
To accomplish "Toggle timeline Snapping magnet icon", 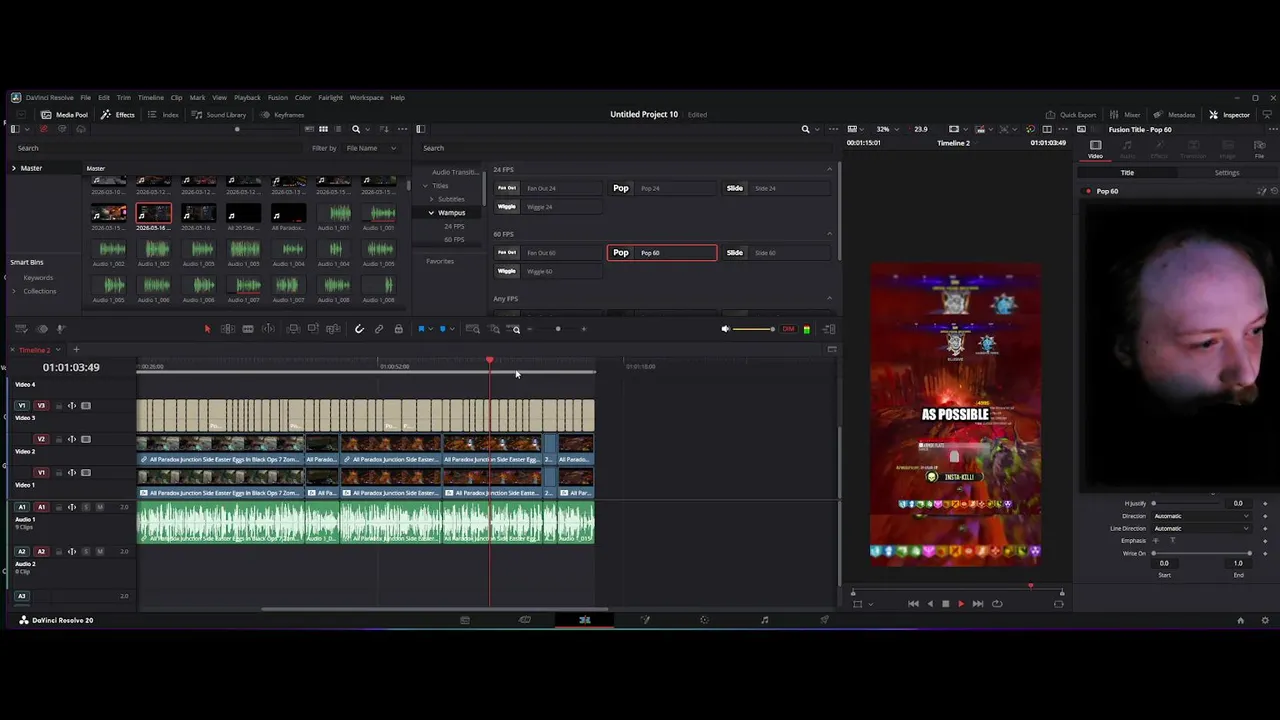I will click(x=359, y=329).
